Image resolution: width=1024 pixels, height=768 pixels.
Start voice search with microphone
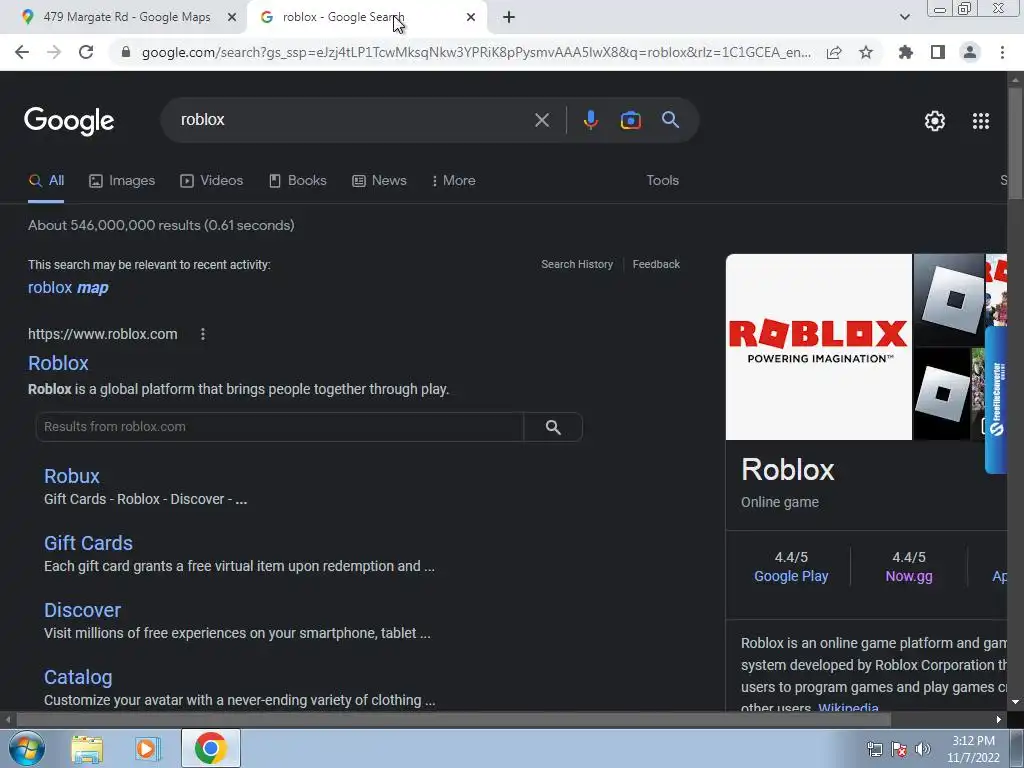click(x=590, y=120)
